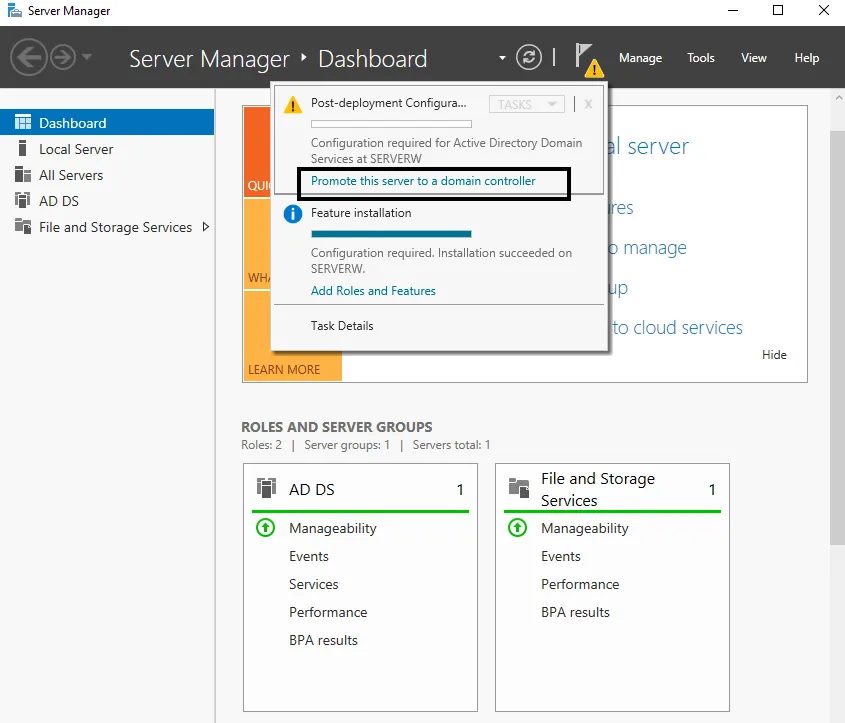The height and width of the screenshot is (723, 845).
Task: Click the notifications flag with warning
Action: tap(588, 59)
